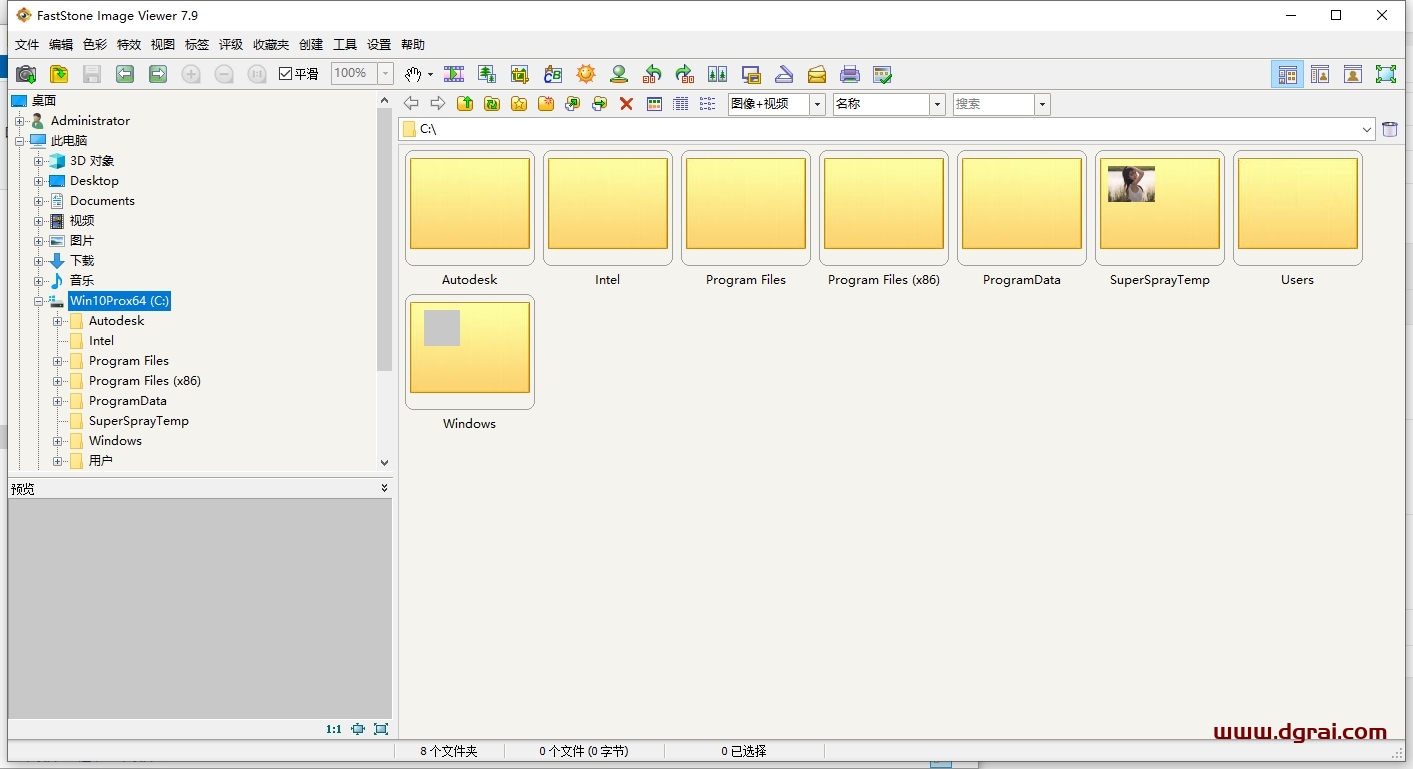Open the 工具 menu
This screenshot has height=769, width=1413.
tap(344, 45)
